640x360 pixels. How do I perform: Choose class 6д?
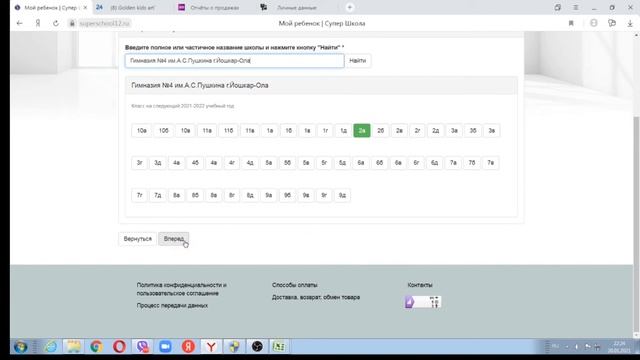[x=434, y=163]
